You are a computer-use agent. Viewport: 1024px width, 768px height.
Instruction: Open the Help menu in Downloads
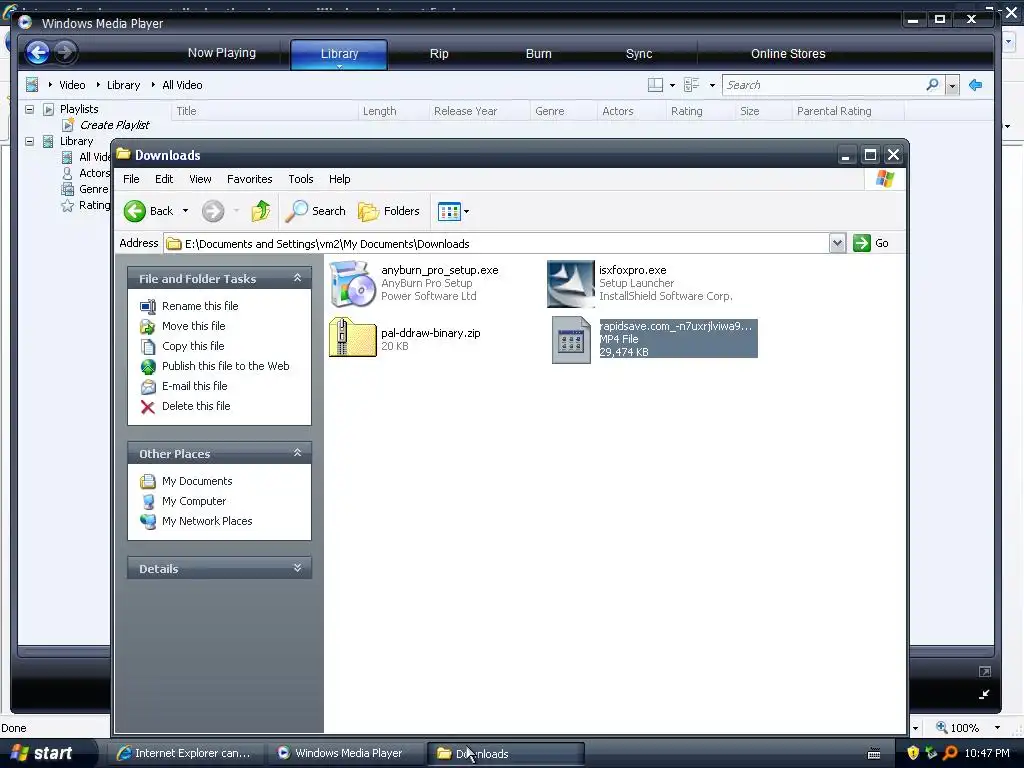(339, 179)
